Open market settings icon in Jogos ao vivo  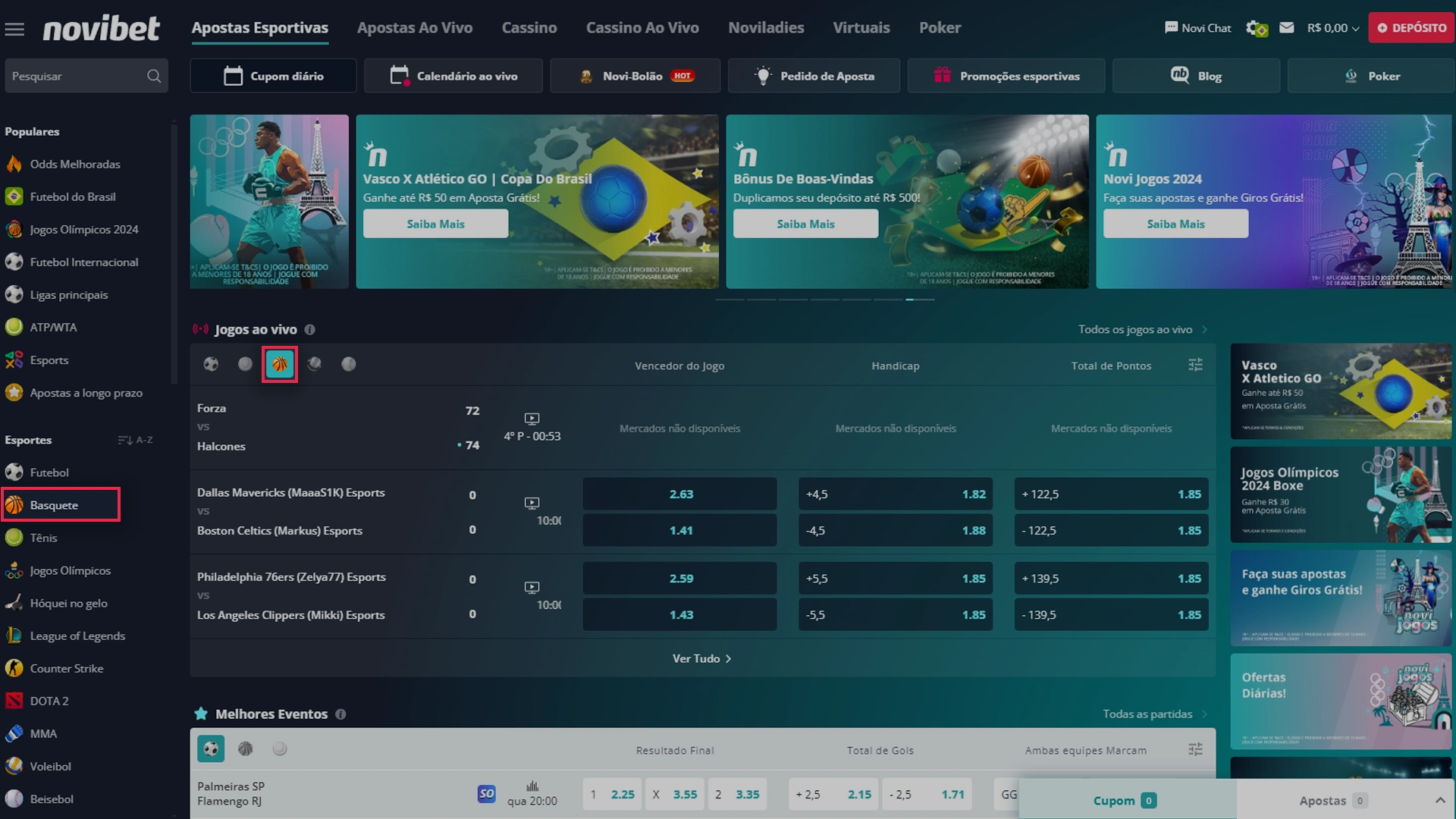coord(1196,365)
